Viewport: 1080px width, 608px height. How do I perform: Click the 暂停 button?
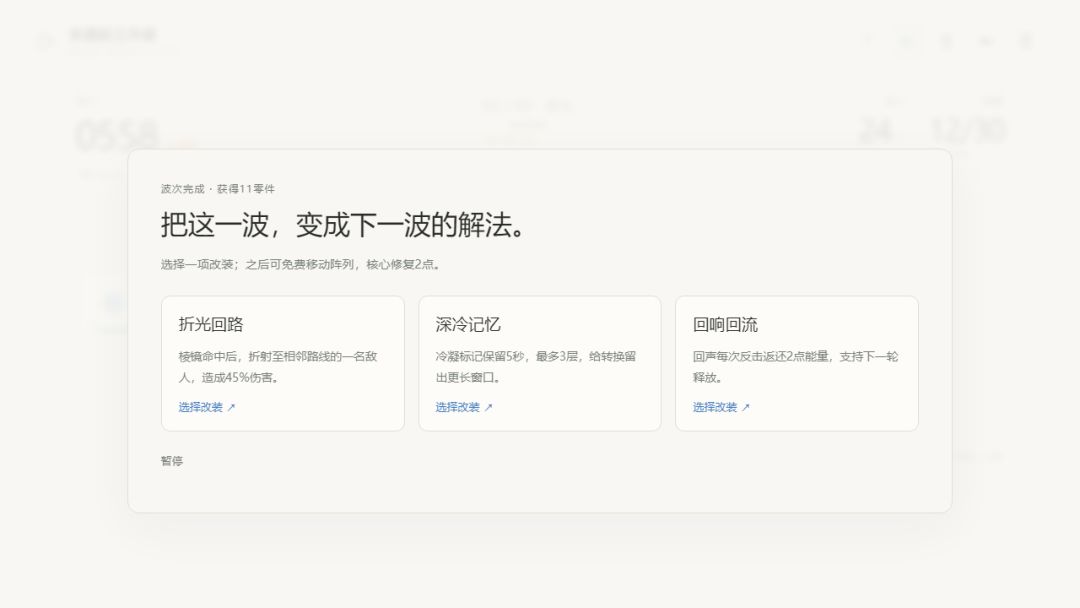(172, 461)
